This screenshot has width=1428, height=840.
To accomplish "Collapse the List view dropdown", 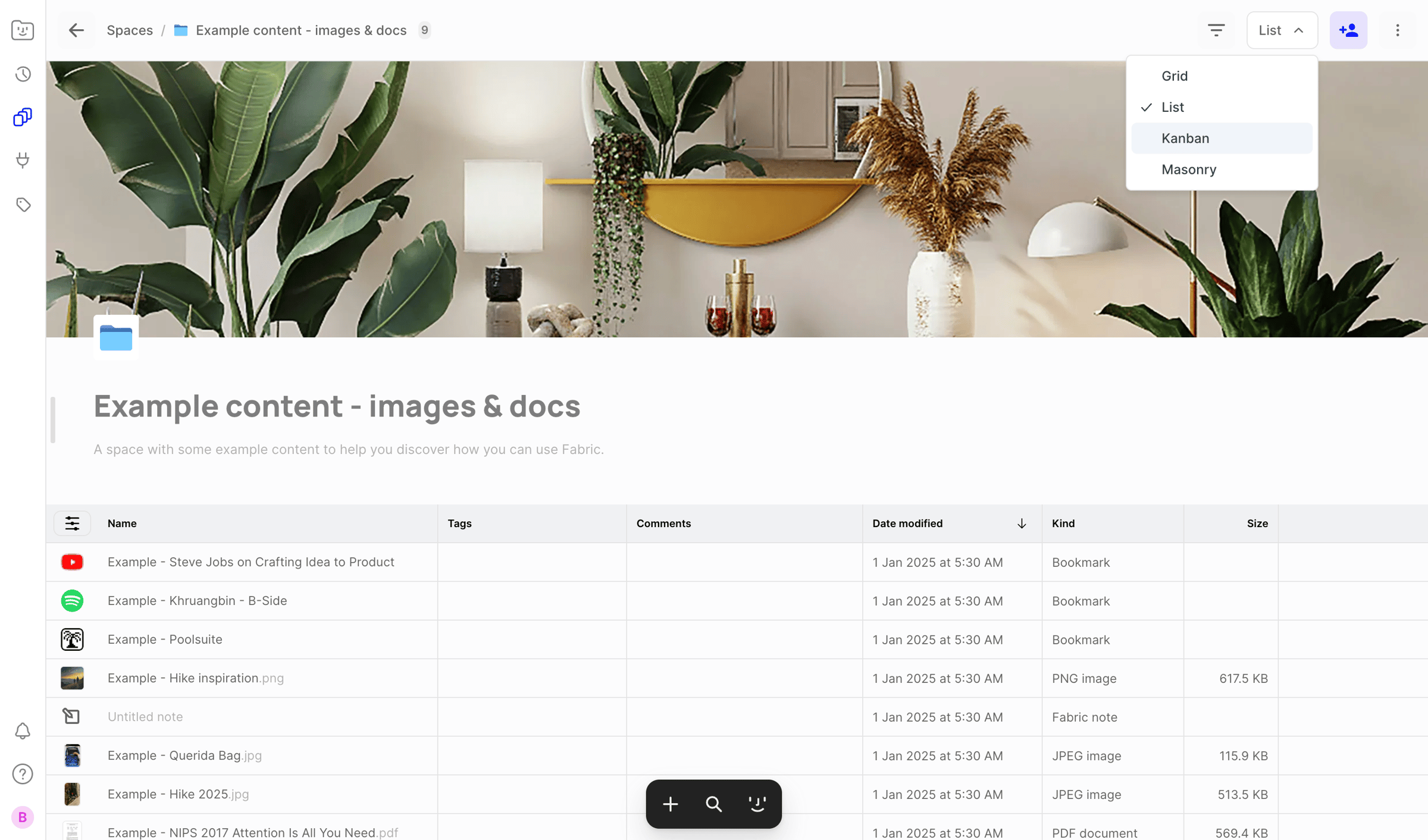I will (1282, 30).
